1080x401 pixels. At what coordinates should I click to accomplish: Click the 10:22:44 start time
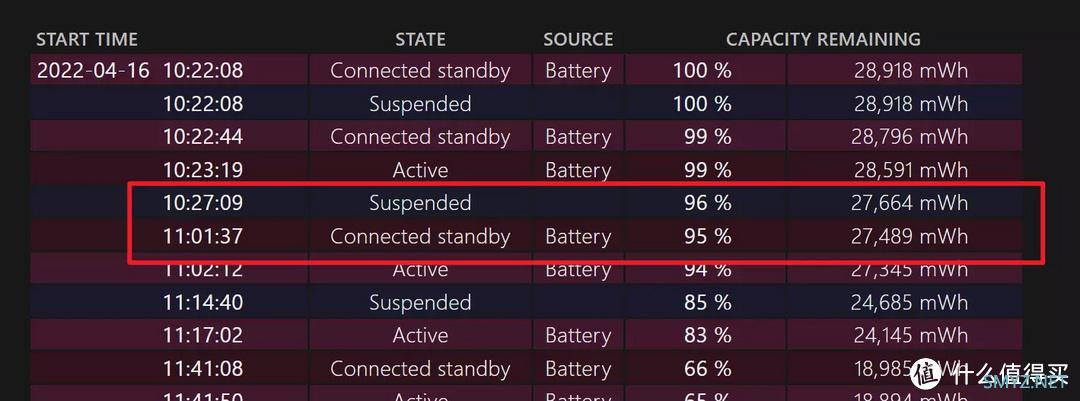(x=202, y=136)
